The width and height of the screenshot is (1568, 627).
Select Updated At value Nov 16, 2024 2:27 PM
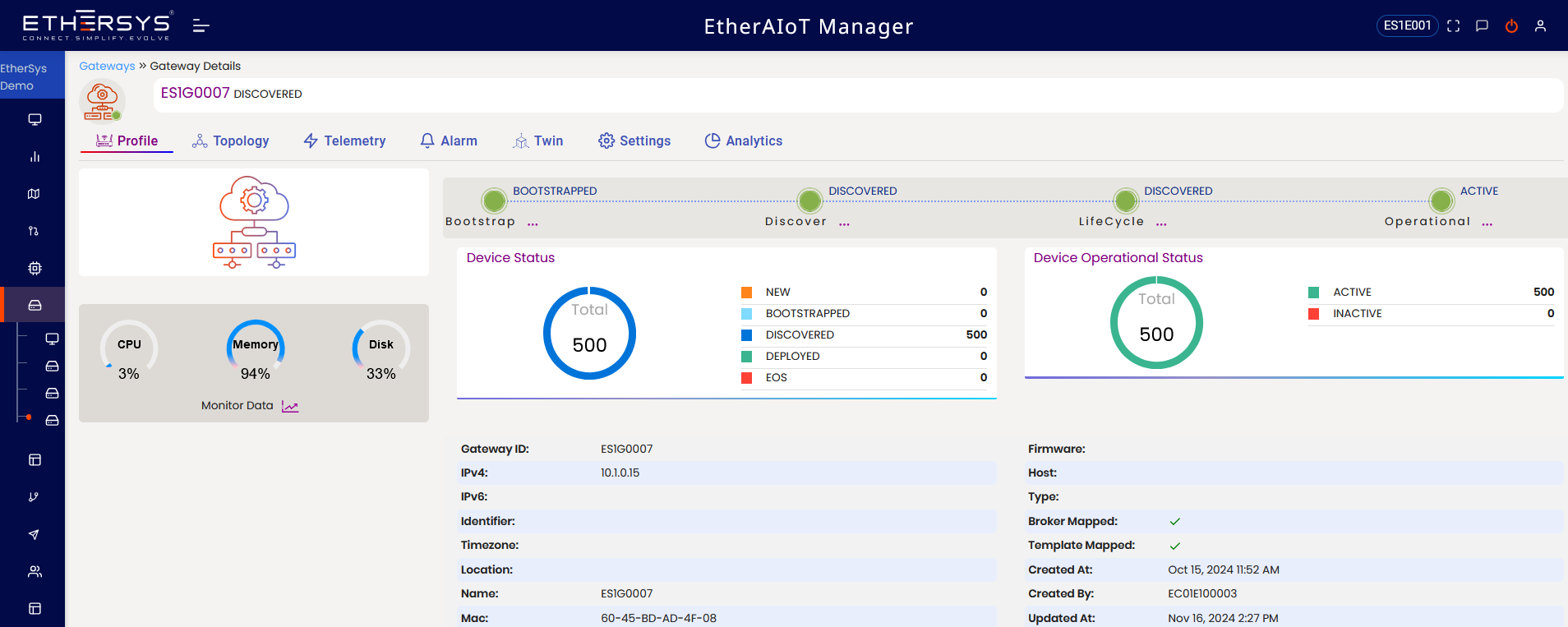(1223, 618)
